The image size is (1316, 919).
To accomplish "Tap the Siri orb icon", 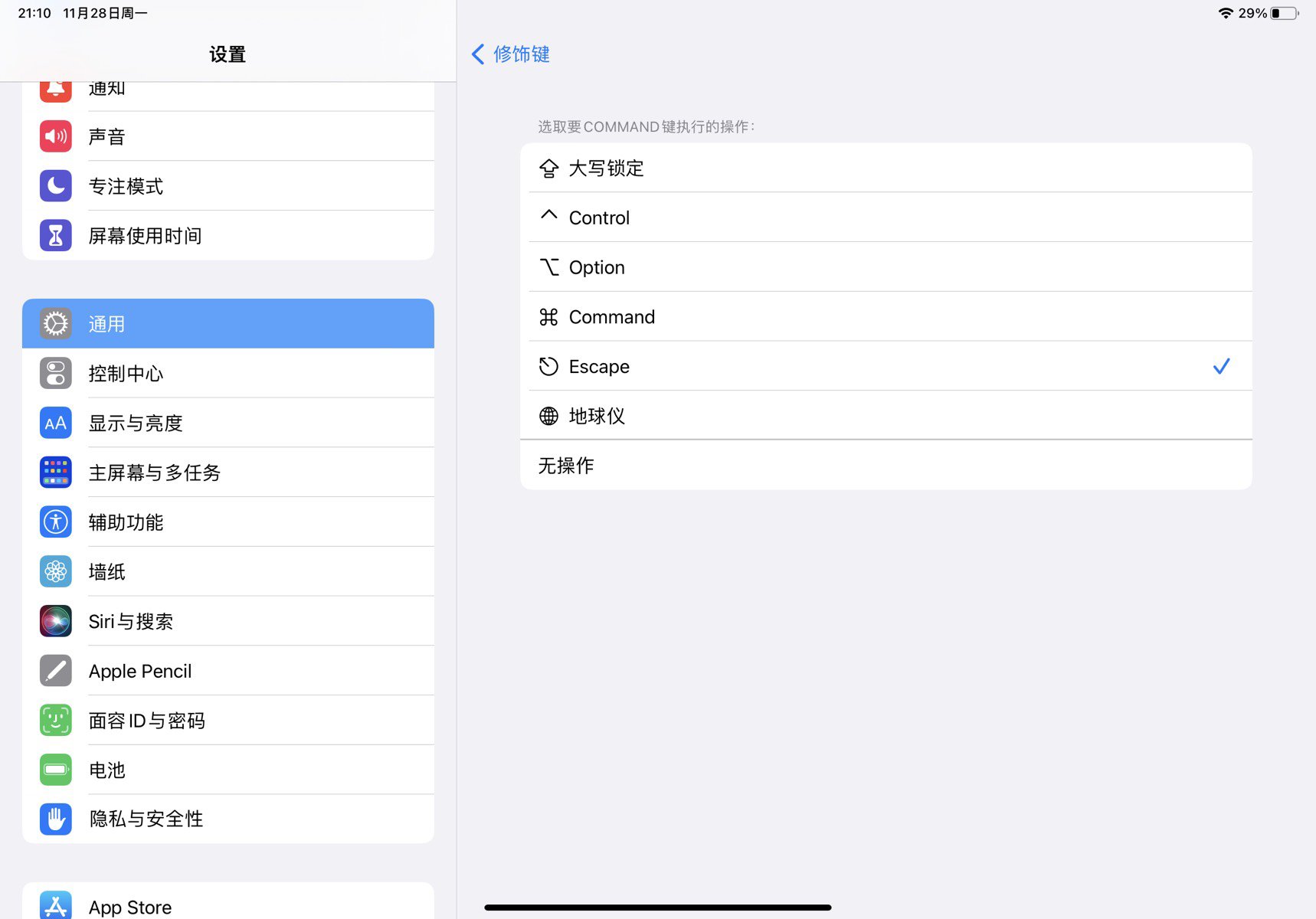I will click(55, 621).
